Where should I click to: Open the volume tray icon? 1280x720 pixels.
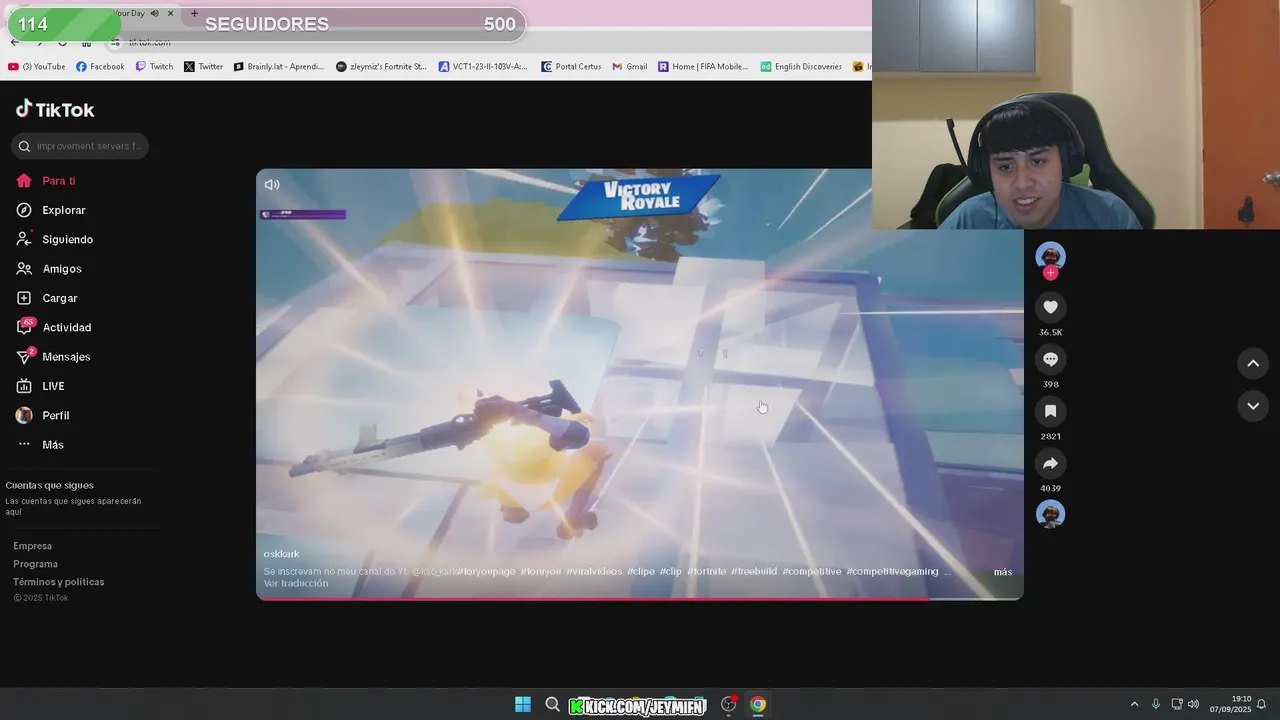(1193, 705)
